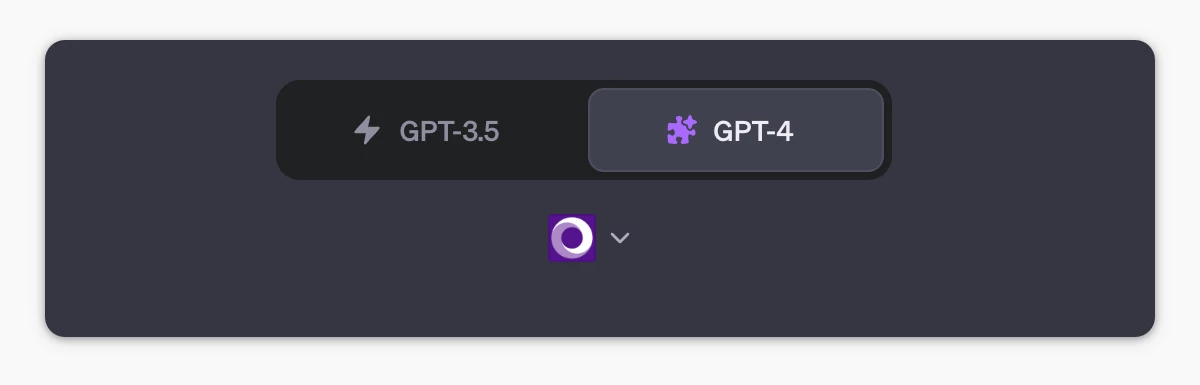Image resolution: width=1200 pixels, height=385 pixels.
Task: Tap the gray bolt symbol in the switcher
Action: (367, 130)
